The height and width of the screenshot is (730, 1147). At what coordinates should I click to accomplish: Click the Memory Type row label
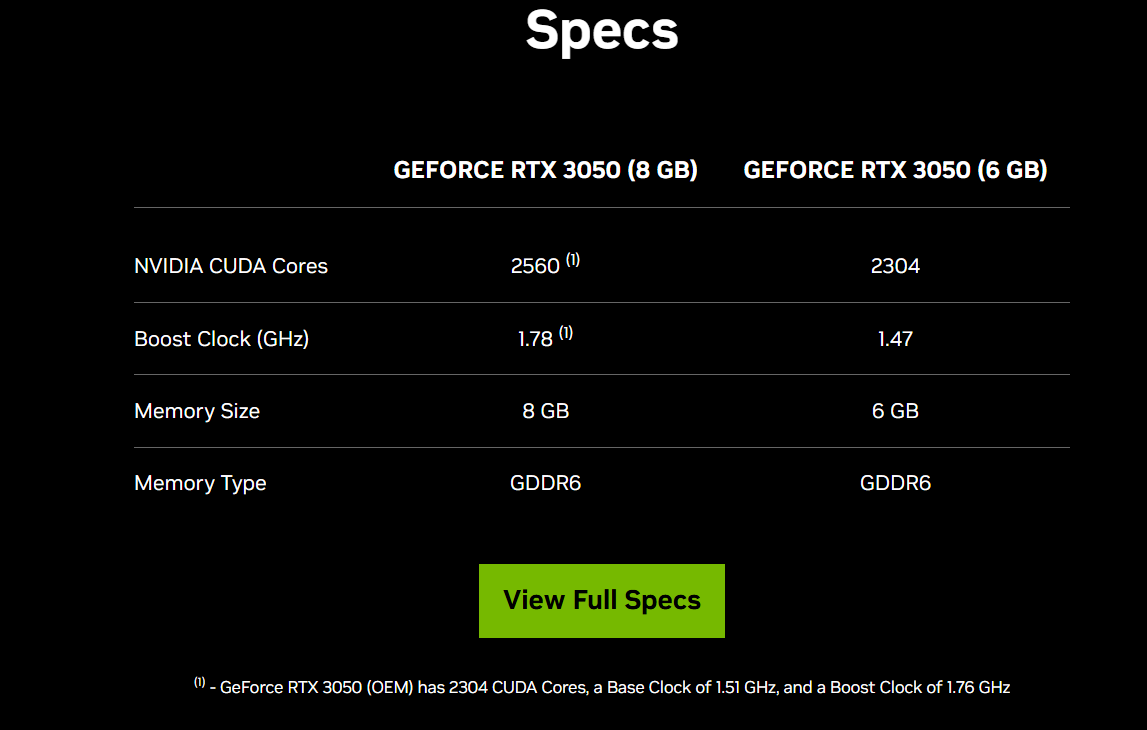(200, 483)
